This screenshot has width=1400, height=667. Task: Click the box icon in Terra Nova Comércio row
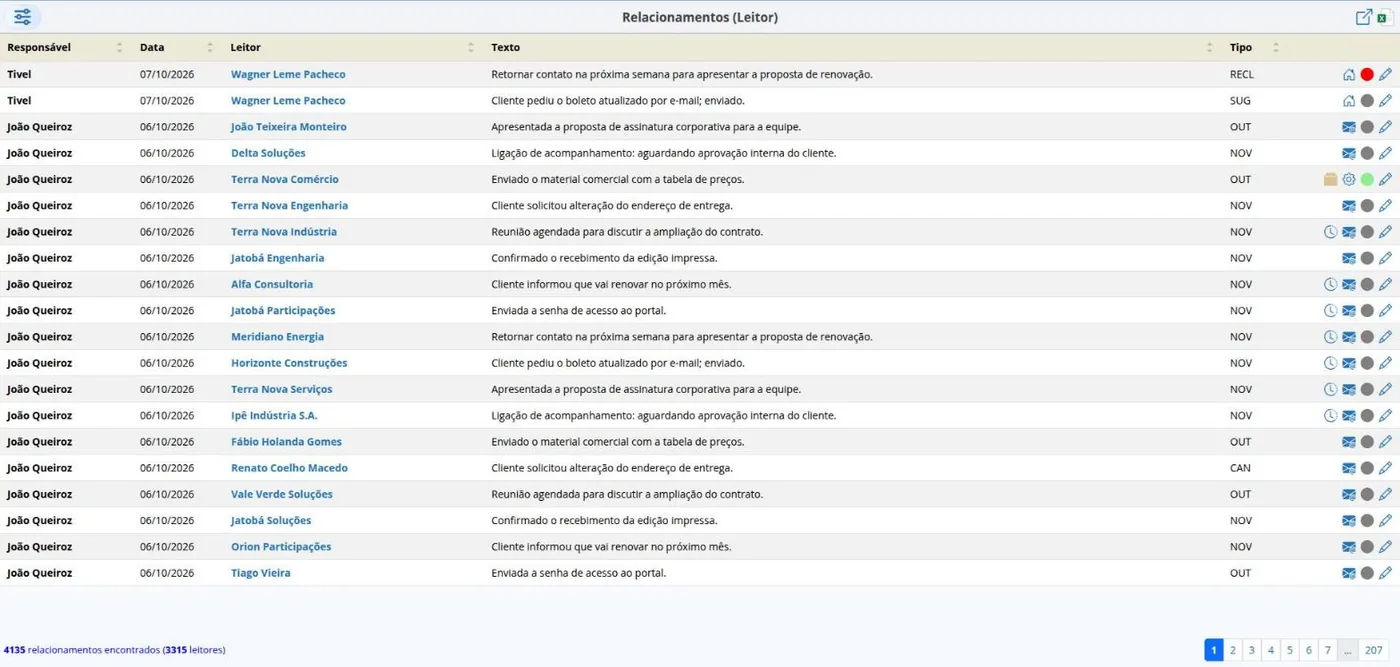[x=1331, y=179]
